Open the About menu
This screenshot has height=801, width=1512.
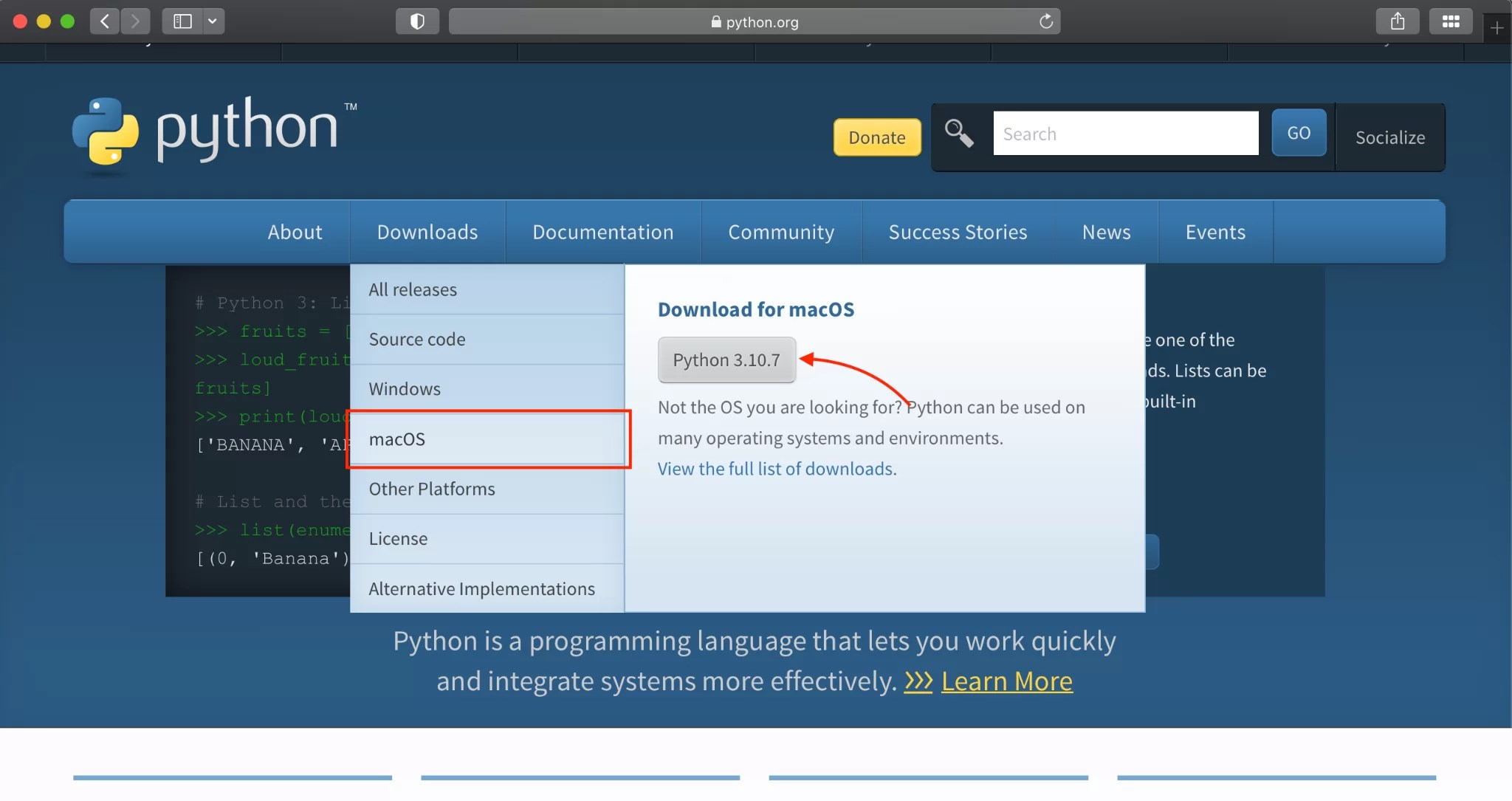click(x=294, y=232)
